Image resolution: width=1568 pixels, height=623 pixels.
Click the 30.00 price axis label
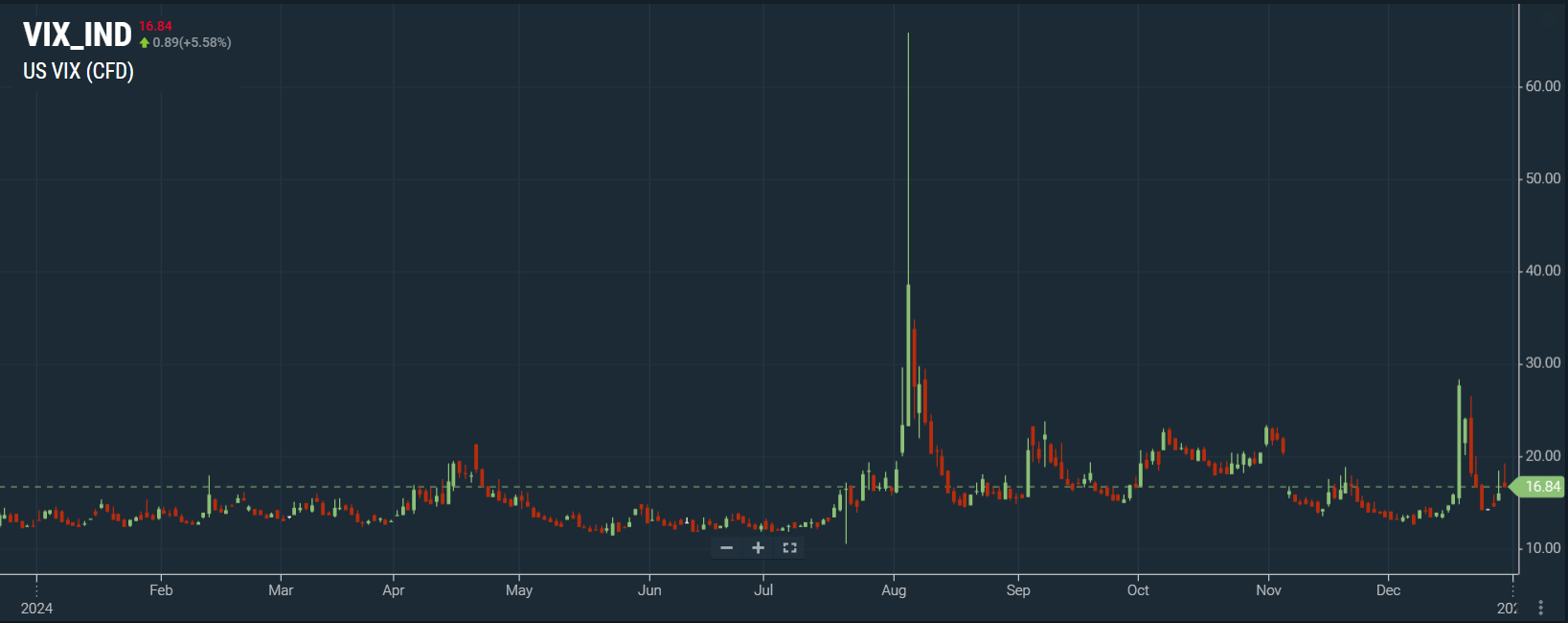[x=1542, y=363]
